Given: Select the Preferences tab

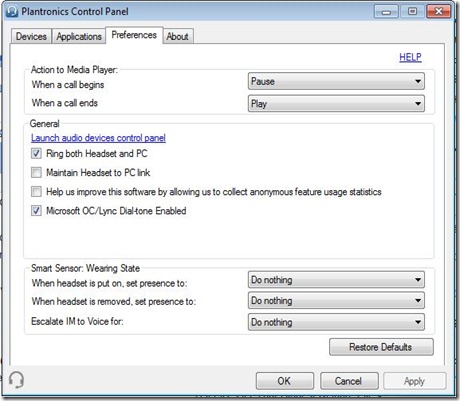Looking at the screenshot, I should coord(134,35).
